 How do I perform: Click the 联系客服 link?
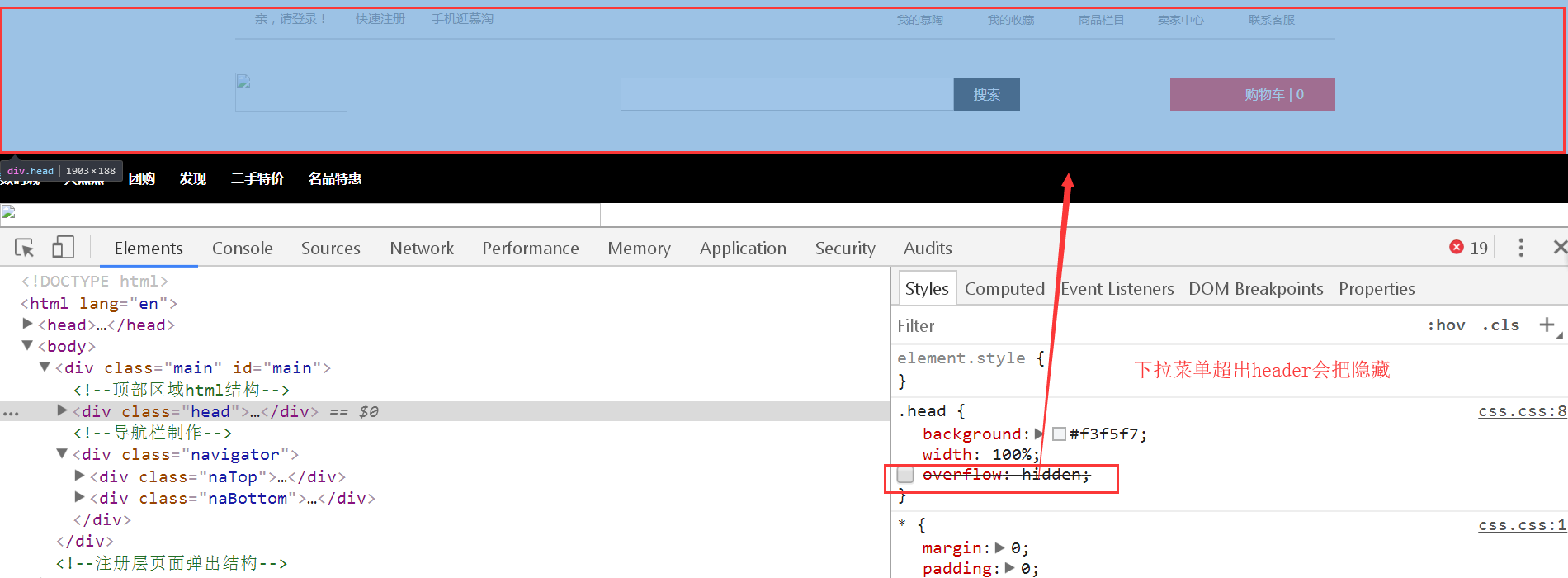coord(1272,20)
